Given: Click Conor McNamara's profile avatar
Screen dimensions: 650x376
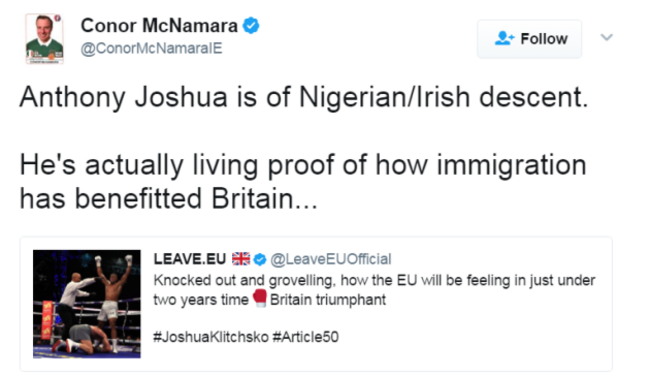Looking at the screenshot, I should [44, 39].
